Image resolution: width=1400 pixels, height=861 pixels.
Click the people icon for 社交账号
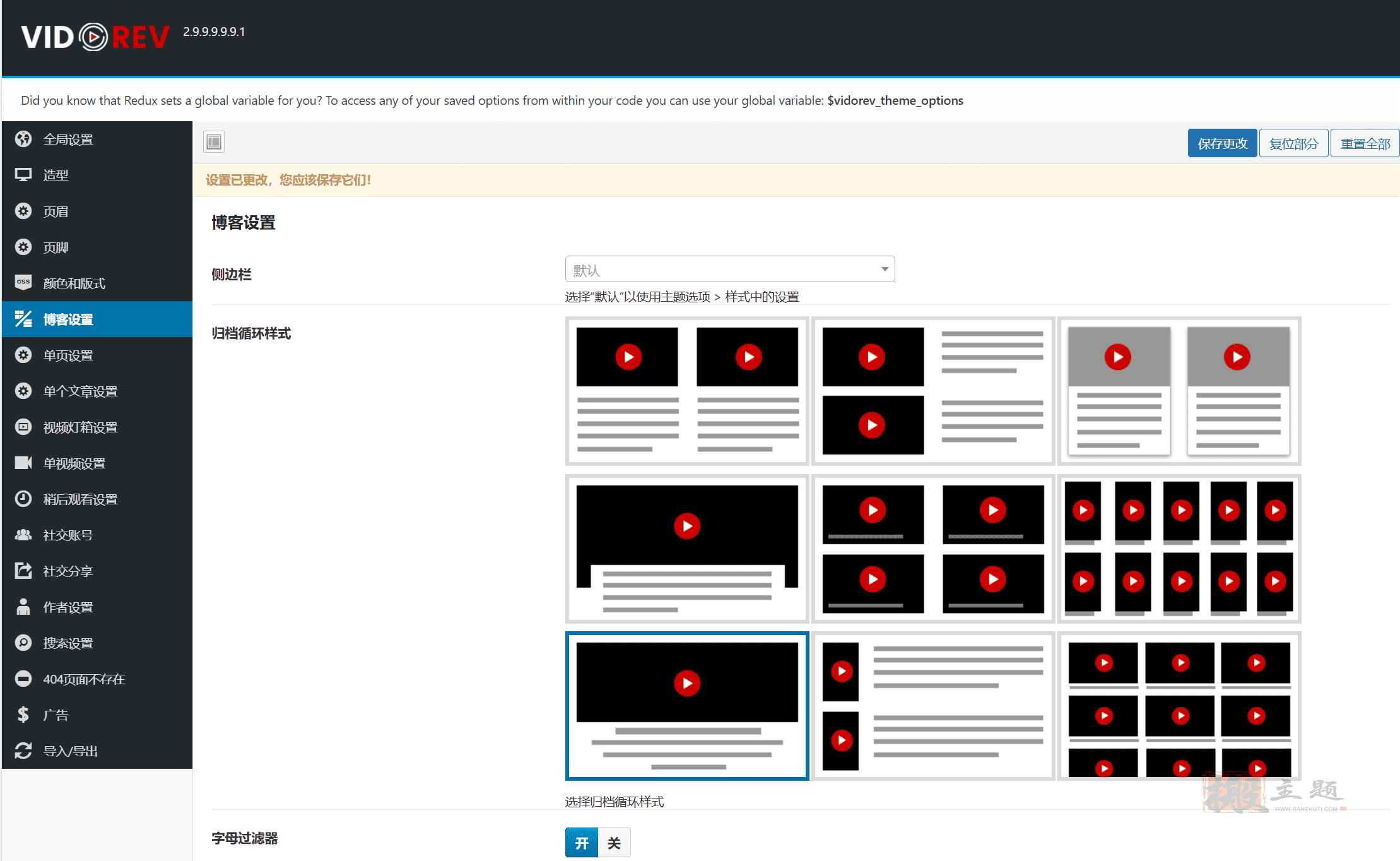23,535
